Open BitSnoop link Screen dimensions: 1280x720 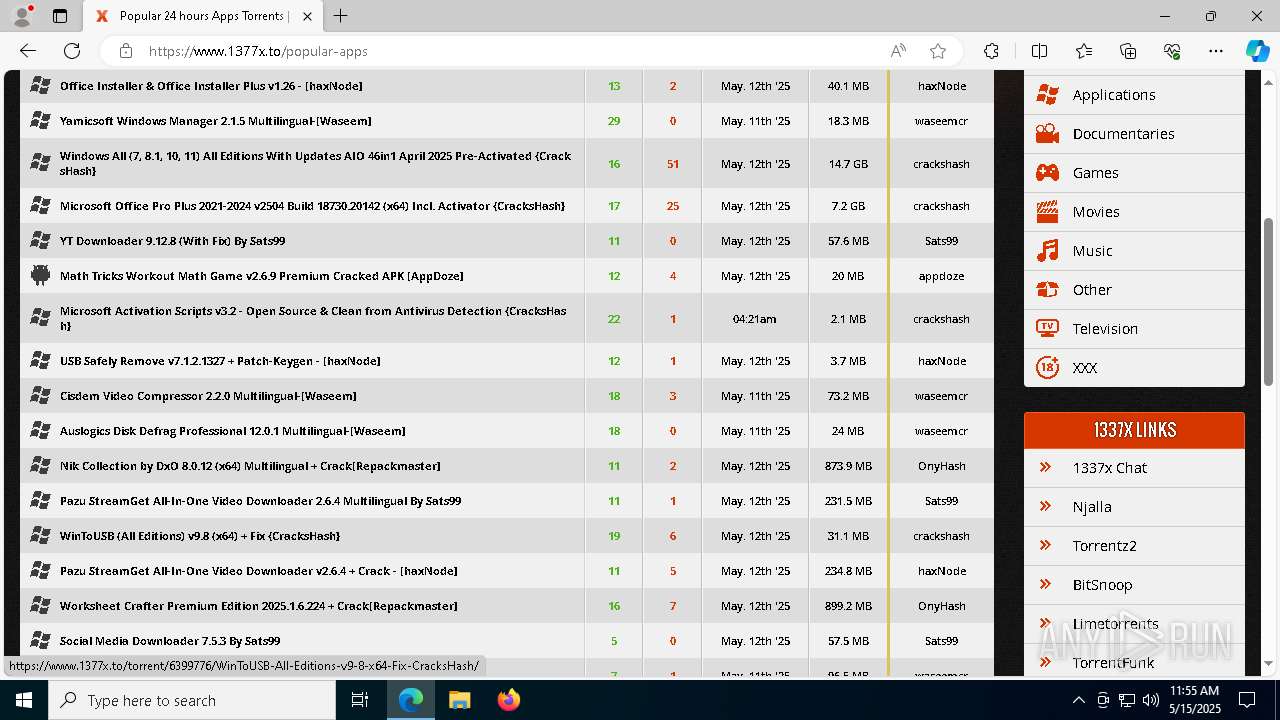(1102, 585)
